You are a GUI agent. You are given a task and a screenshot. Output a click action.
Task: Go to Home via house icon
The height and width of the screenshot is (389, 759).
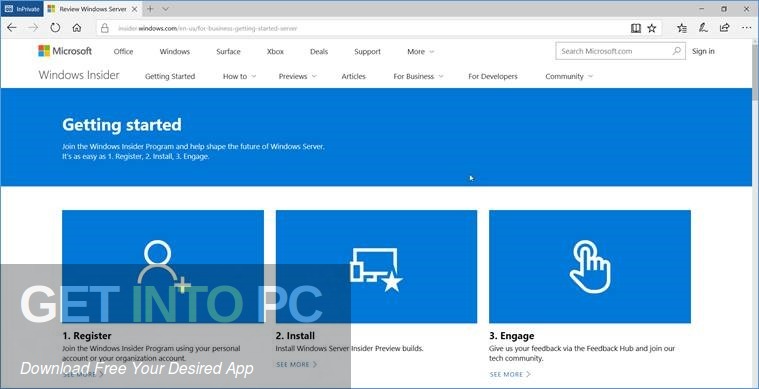click(x=76, y=28)
